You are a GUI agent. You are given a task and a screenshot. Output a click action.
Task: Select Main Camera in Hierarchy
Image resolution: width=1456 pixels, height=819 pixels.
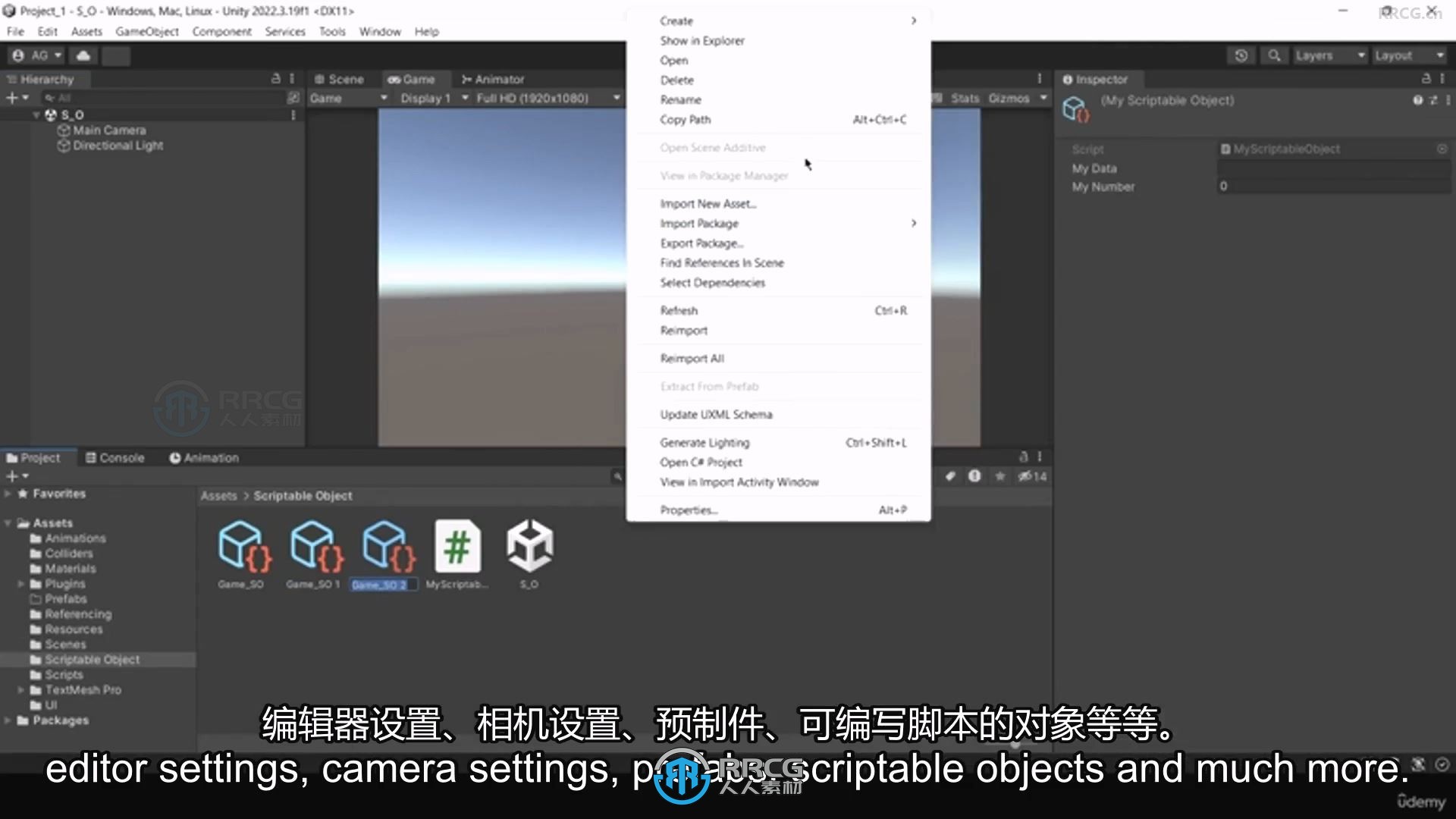click(x=109, y=130)
